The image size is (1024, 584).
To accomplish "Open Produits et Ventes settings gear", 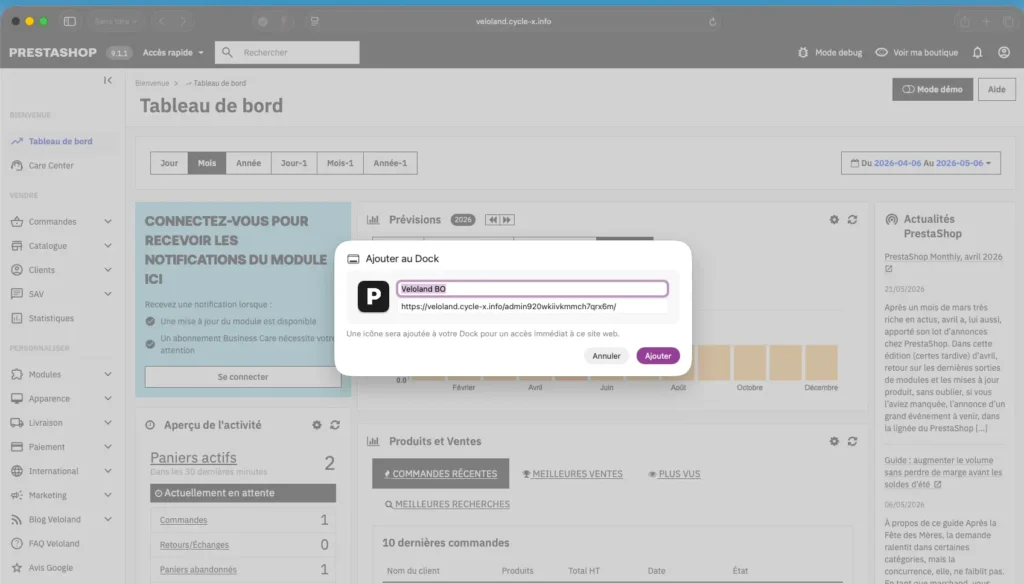I will pos(834,442).
